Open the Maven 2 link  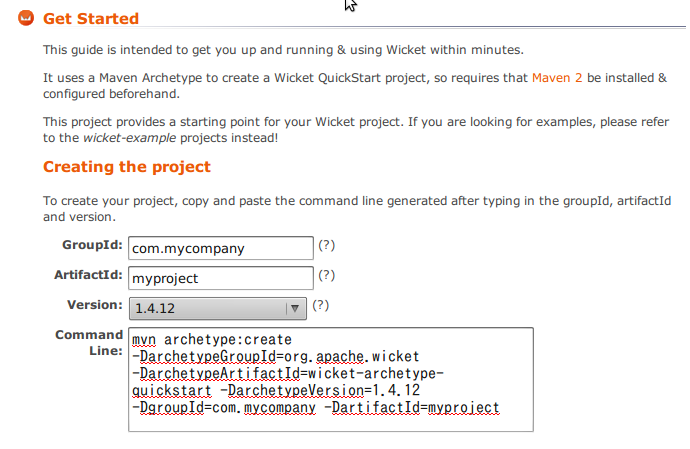pyautogui.click(x=557, y=78)
